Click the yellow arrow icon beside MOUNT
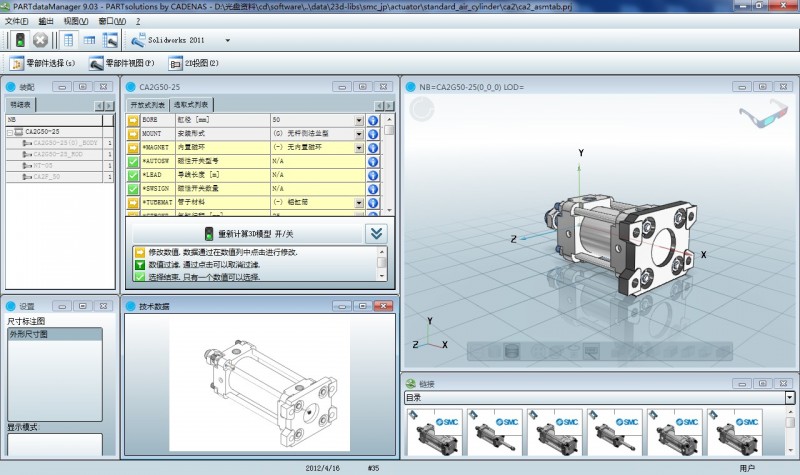The width and height of the screenshot is (800, 475). point(133,133)
